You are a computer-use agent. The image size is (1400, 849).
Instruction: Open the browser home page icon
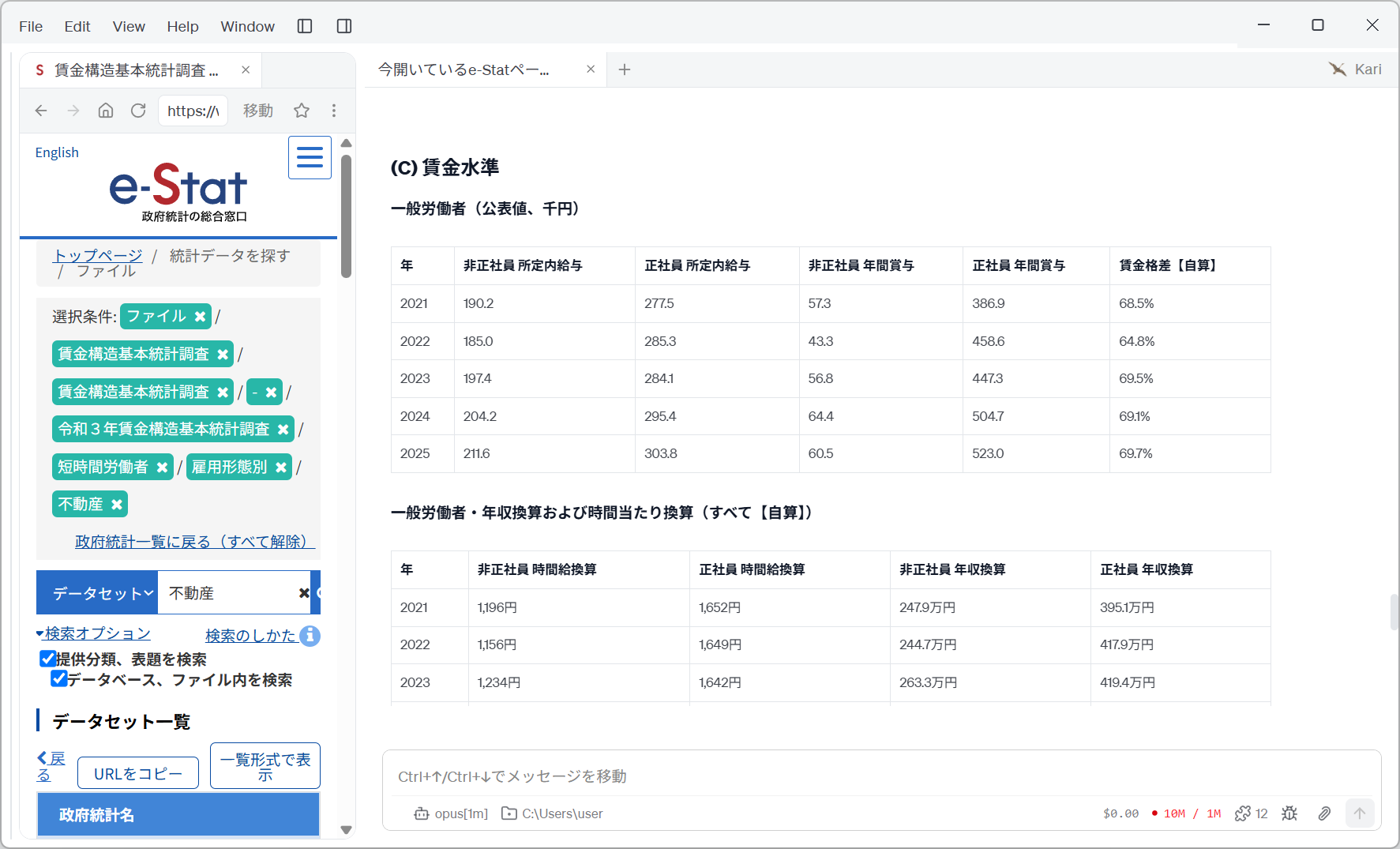106,111
